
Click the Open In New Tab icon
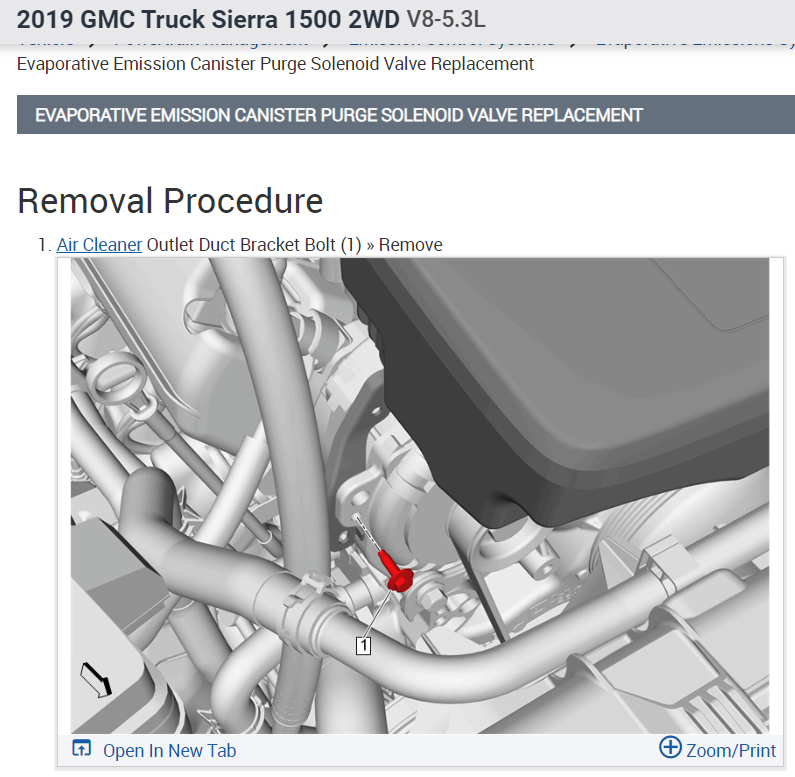pyautogui.click(x=82, y=749)
